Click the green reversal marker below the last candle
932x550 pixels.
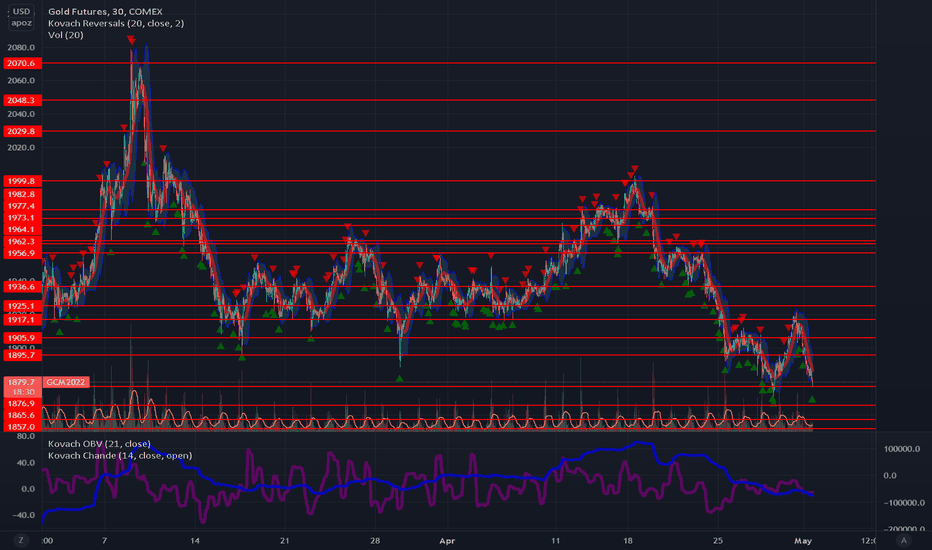(x=812, y=399)
